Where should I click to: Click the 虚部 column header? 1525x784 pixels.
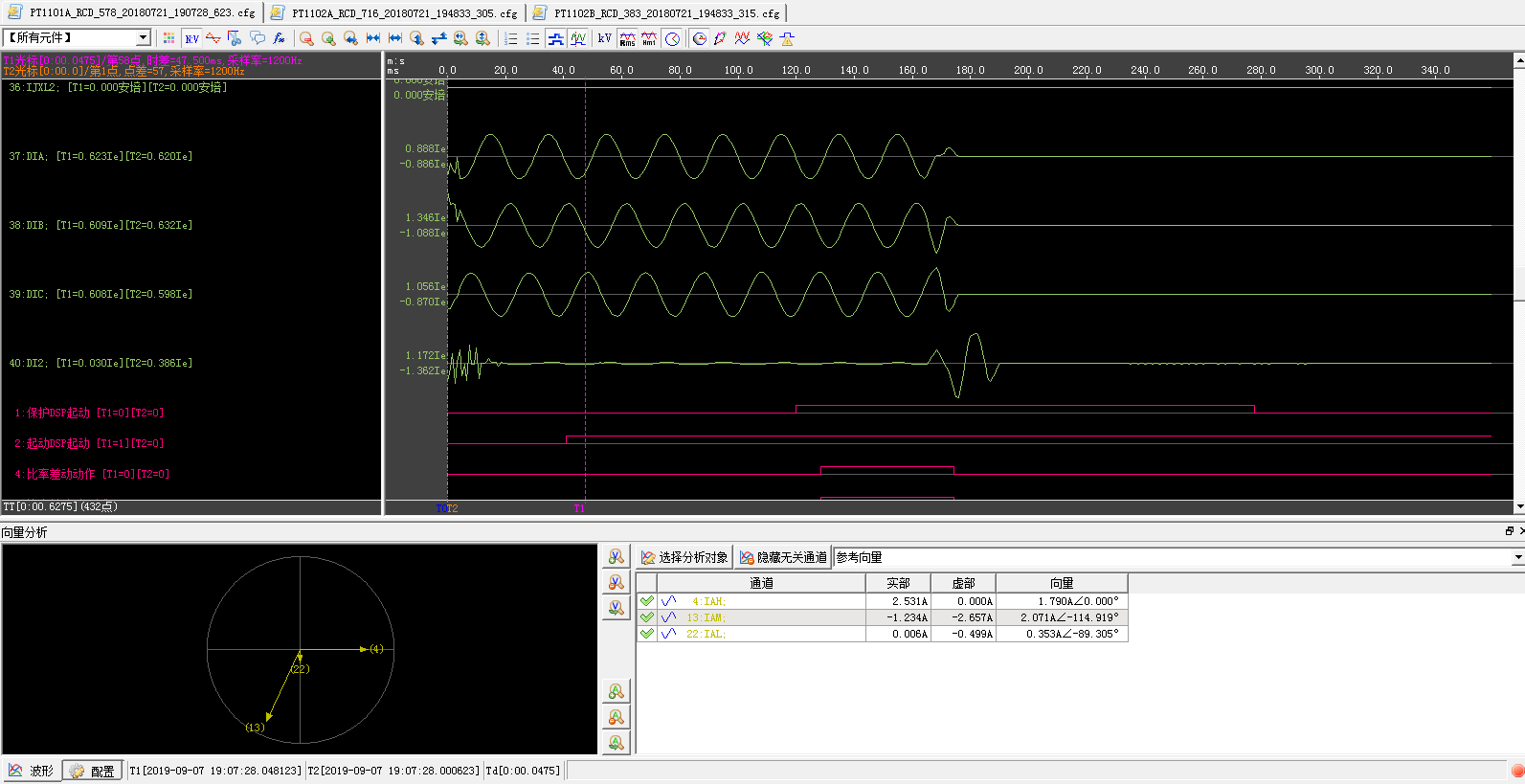[x=963, y=583]
